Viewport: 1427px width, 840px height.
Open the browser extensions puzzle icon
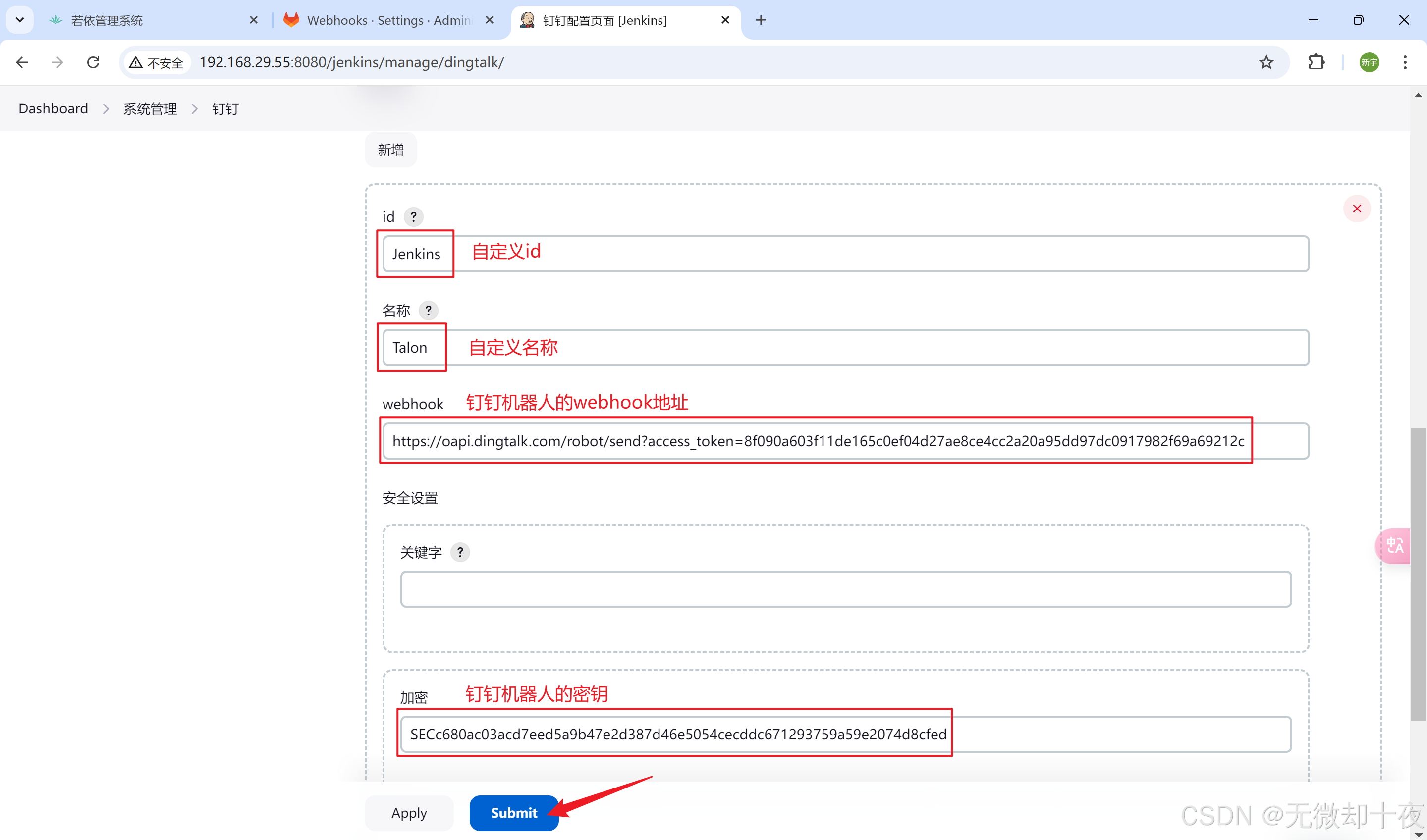(1317, 62)
